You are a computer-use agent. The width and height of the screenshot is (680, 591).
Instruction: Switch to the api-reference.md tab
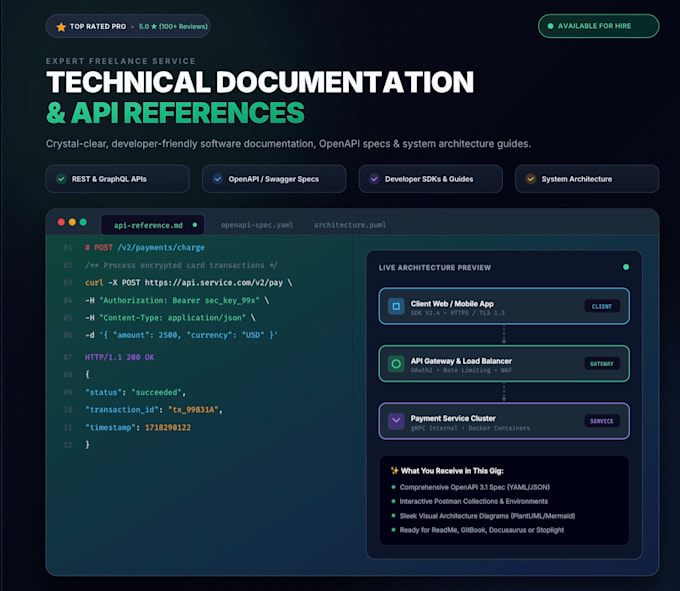tap(153, 225)
